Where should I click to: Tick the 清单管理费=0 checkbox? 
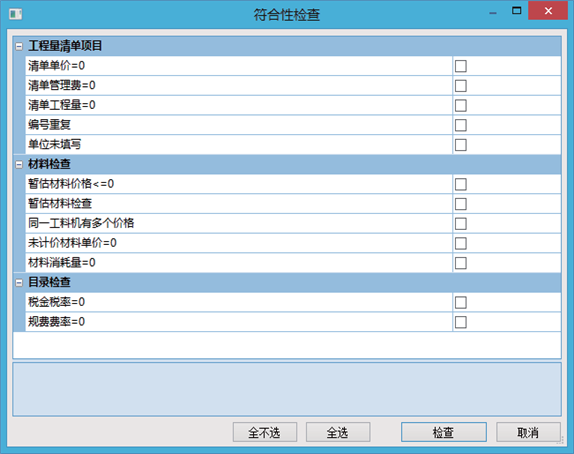click(461, 86)
